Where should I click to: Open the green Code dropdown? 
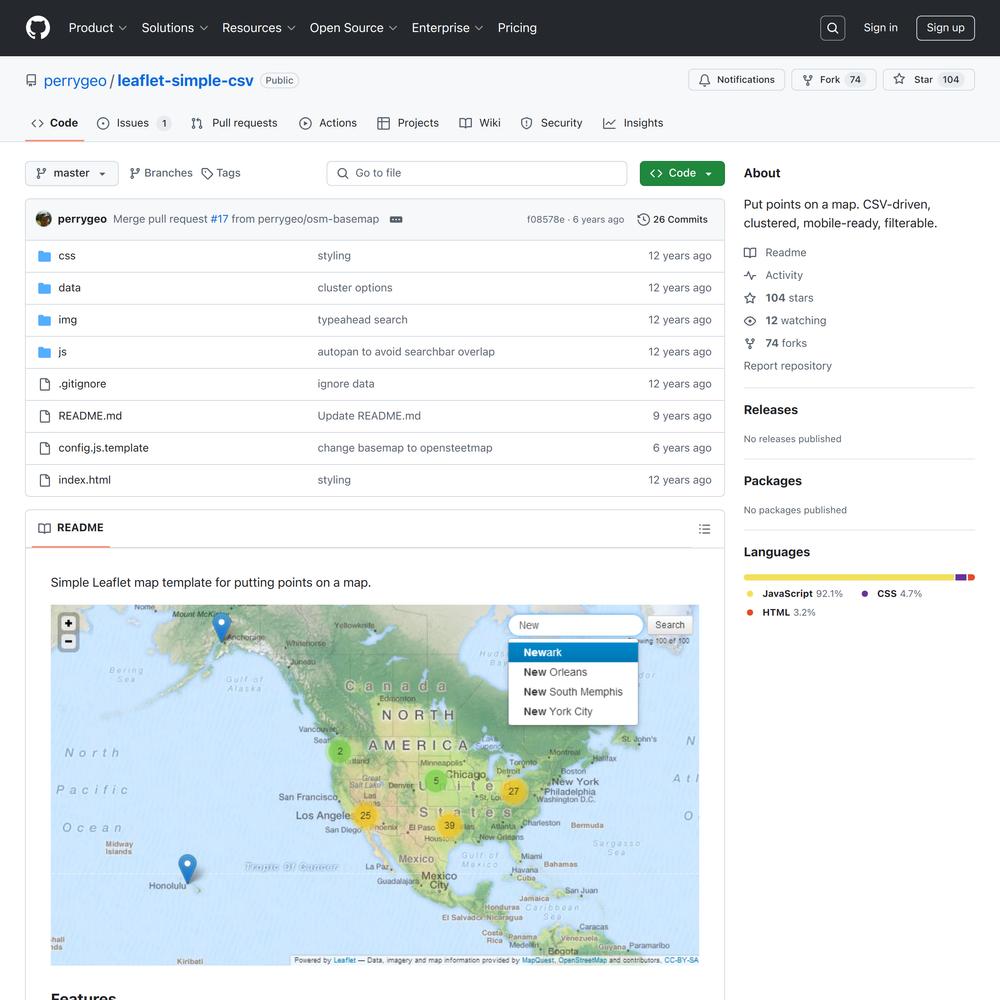tap(682, 173)
